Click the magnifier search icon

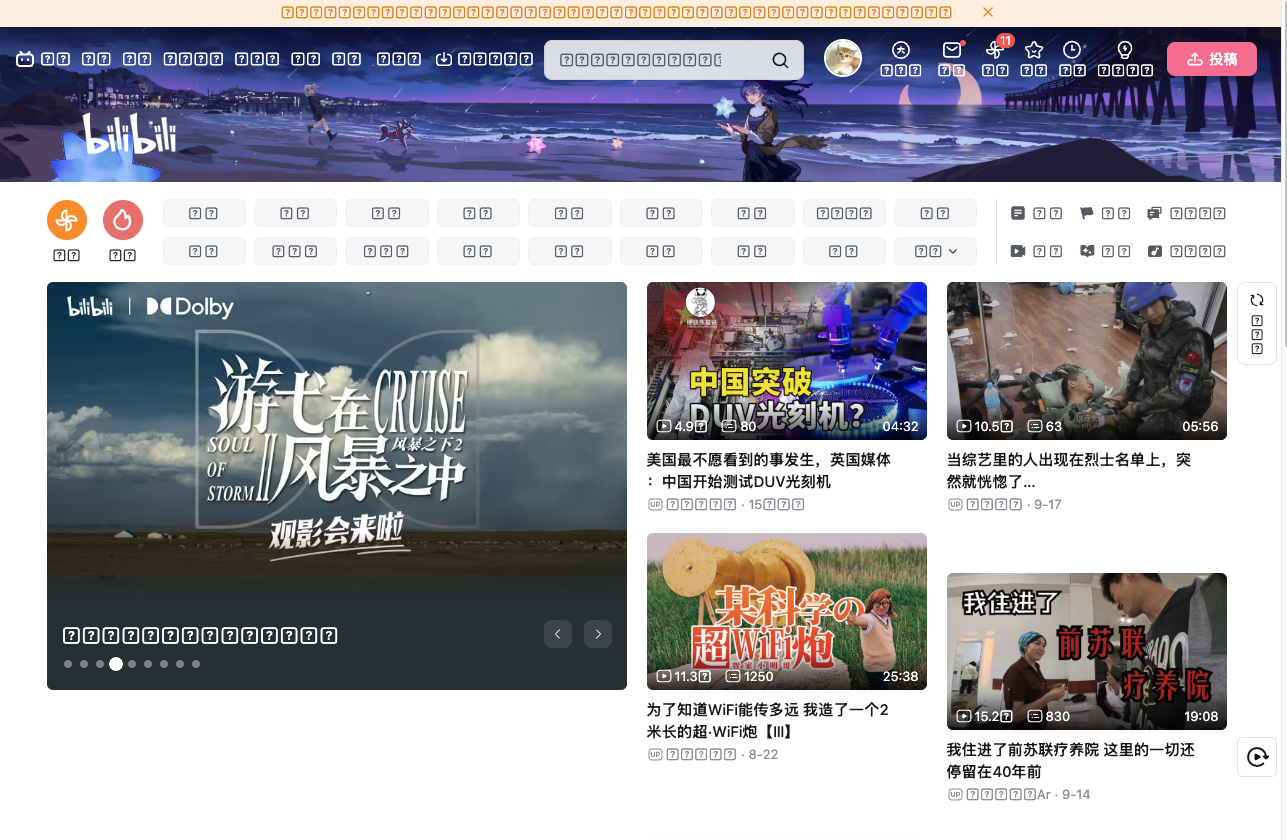point(780,60)
